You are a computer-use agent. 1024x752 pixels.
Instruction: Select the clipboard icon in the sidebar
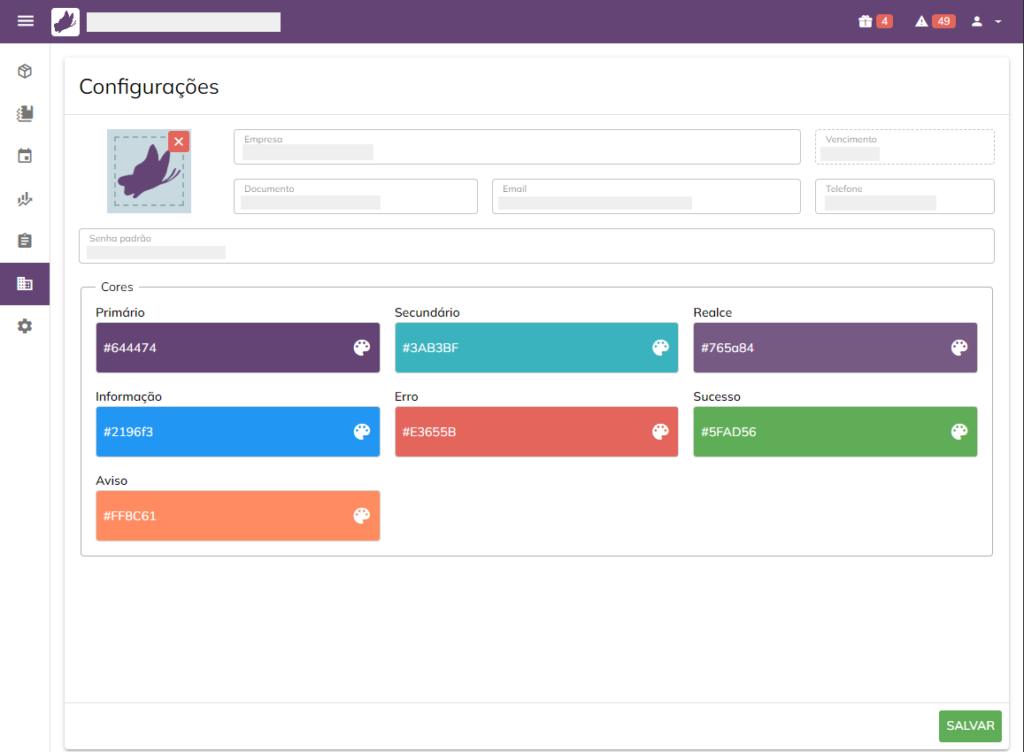[x=25, y=241]
